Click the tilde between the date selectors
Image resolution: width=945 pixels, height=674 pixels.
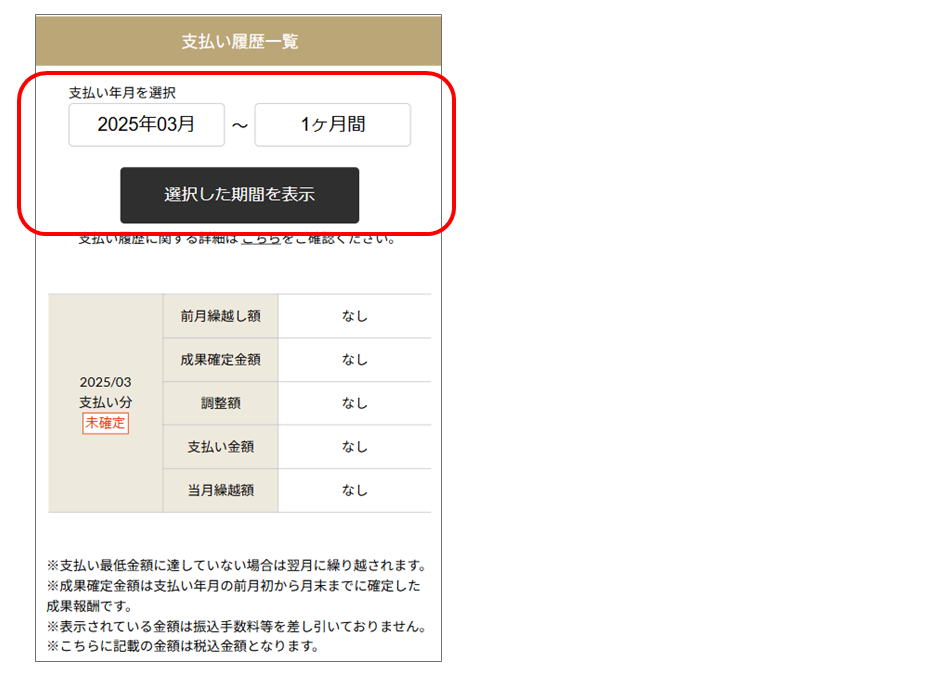(240, 124)
